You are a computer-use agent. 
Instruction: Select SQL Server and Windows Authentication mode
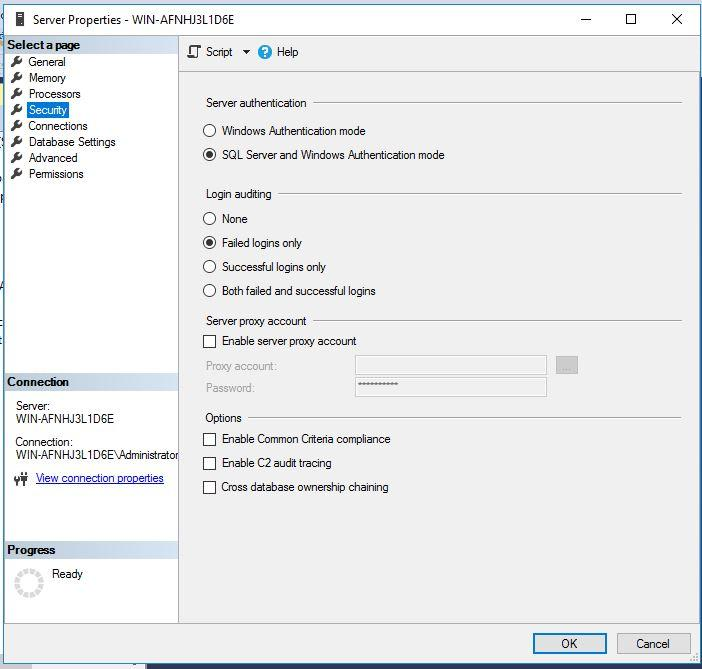click(x=210, y=155)
